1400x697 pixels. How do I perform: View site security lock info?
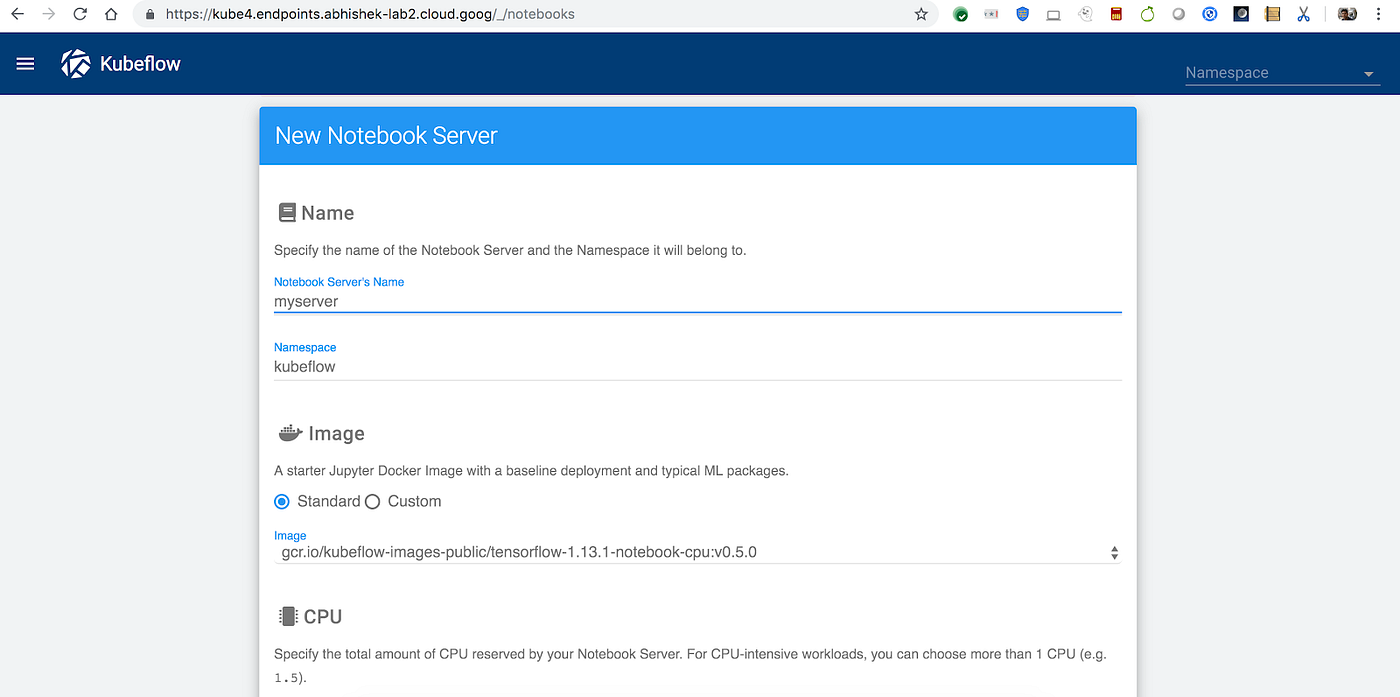tap(151, 15)
